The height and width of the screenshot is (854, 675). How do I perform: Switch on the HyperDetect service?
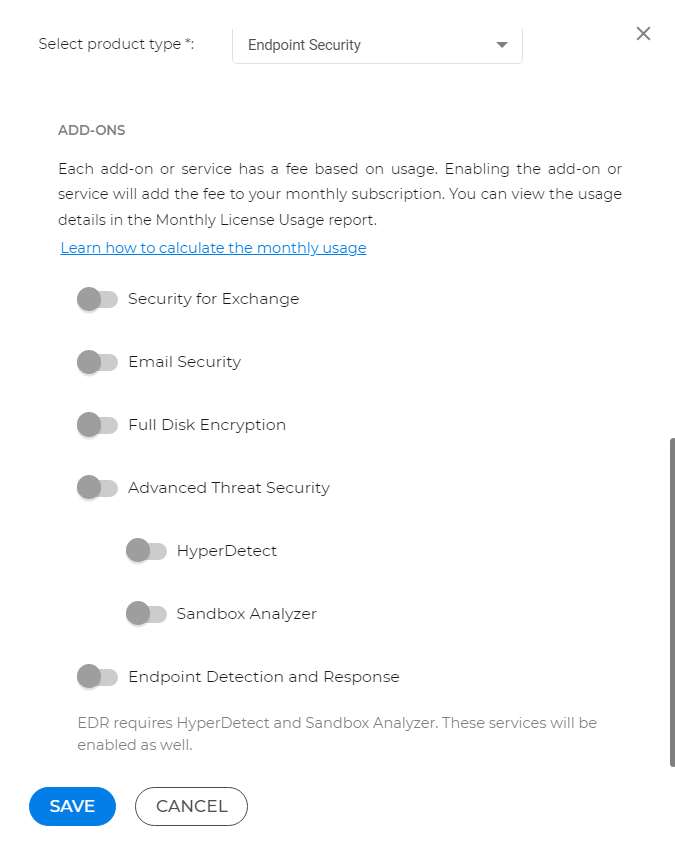pyautogui.click(x=146, y=550)
